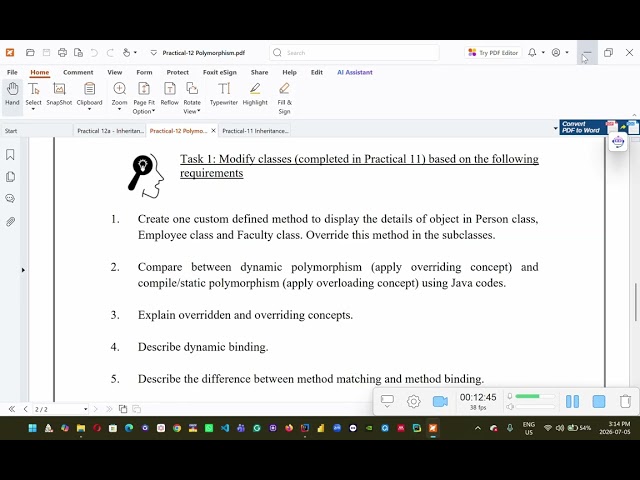
Task: Open the Fill & Sign tool
Action: (x=284, y=98)
